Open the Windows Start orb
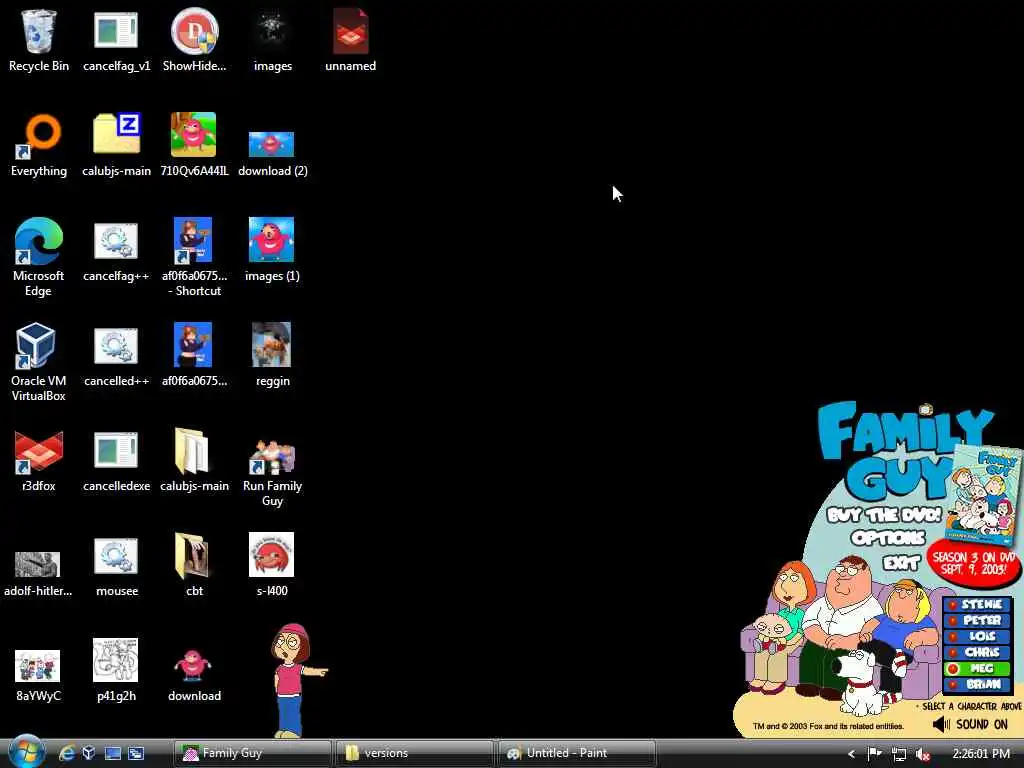 [x=26, y=752]
